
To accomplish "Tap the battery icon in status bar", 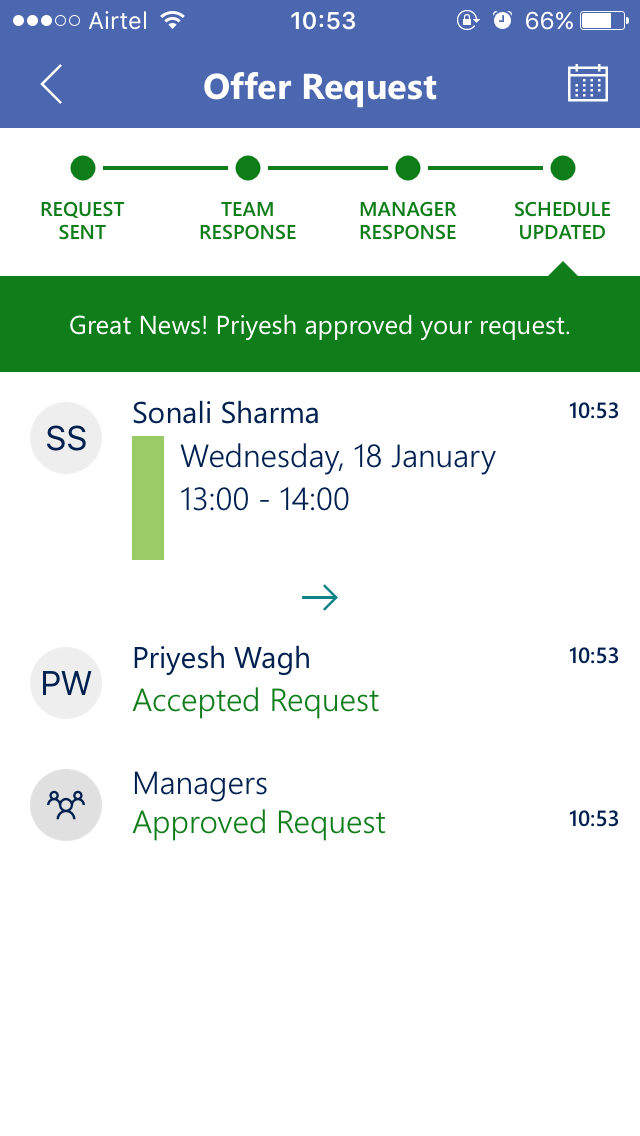I will point(601,20).
